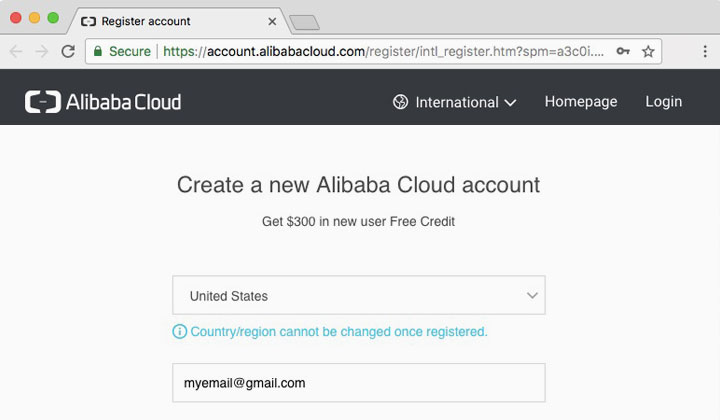The width and height of the screenshot is (720, 420).
Task: Go to Homepage link in header
Action: [x=581, y=101]
